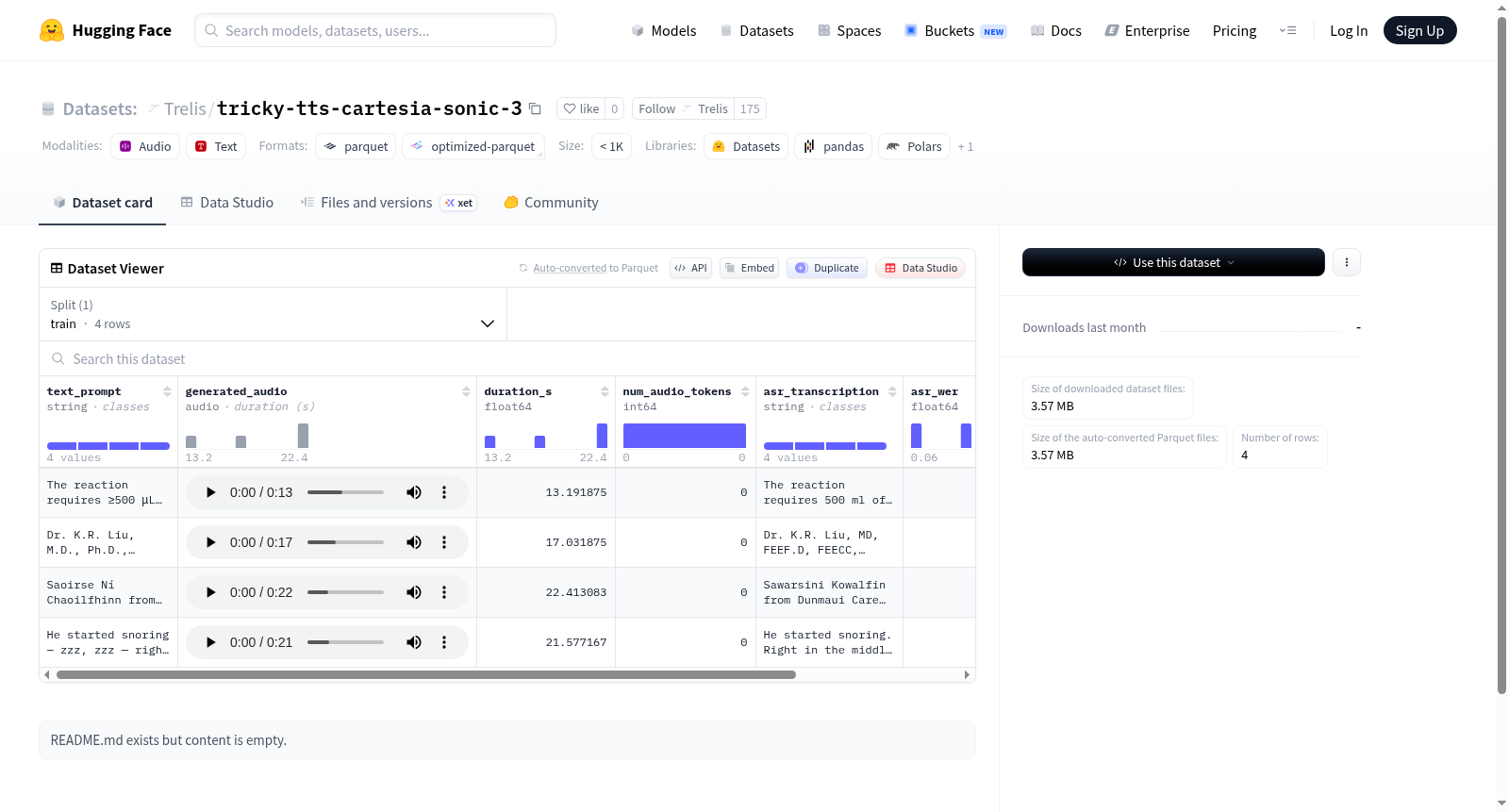1509x812 pixels.
Task: Open Data Studio from the viewer header
Action: [x=920, y=268]
